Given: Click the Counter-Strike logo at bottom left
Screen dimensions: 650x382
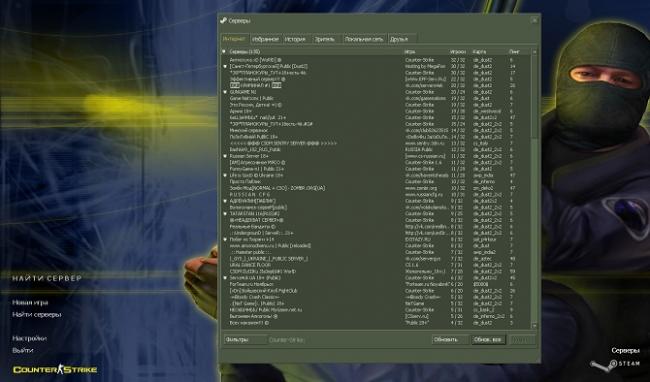Looking at the screenshot, I should [55, 370].
